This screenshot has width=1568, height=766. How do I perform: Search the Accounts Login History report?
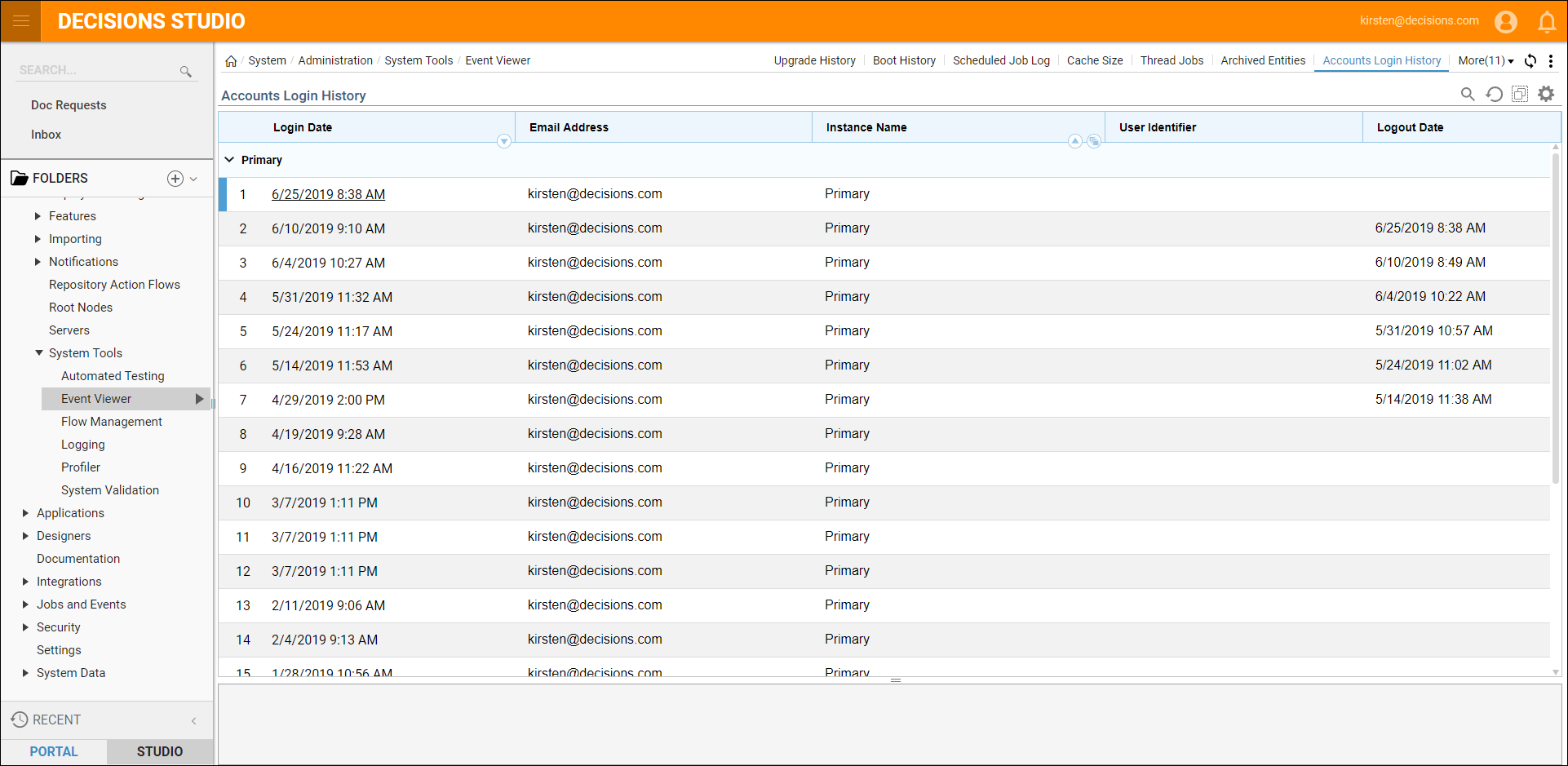(x=1468, y=95)
